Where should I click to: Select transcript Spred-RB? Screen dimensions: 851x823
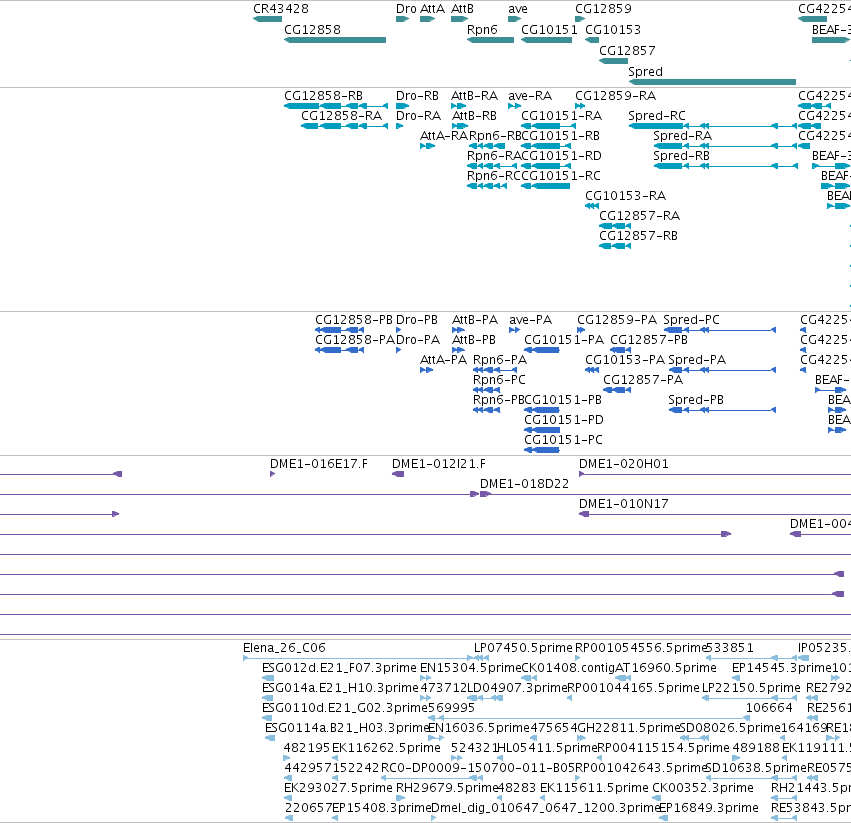pos(681,156)
